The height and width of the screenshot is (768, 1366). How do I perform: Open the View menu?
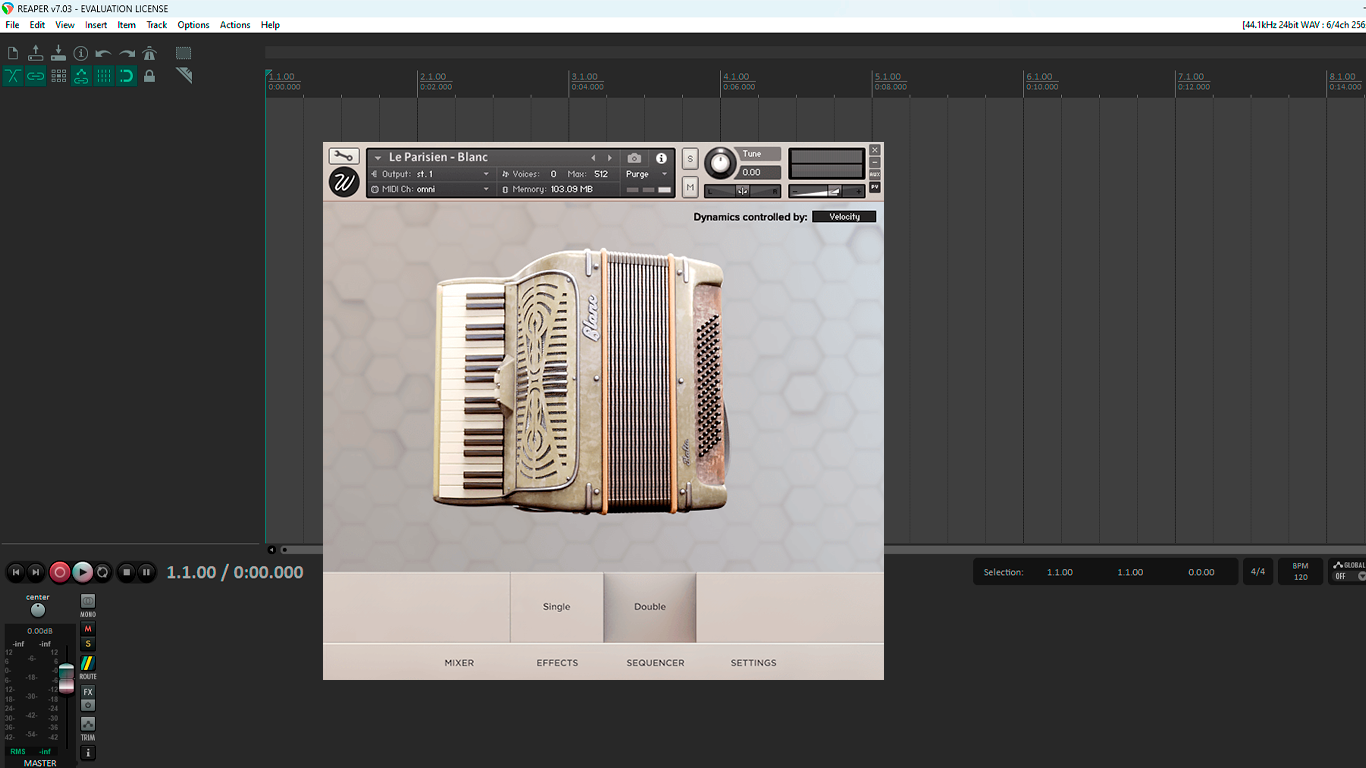65,25
